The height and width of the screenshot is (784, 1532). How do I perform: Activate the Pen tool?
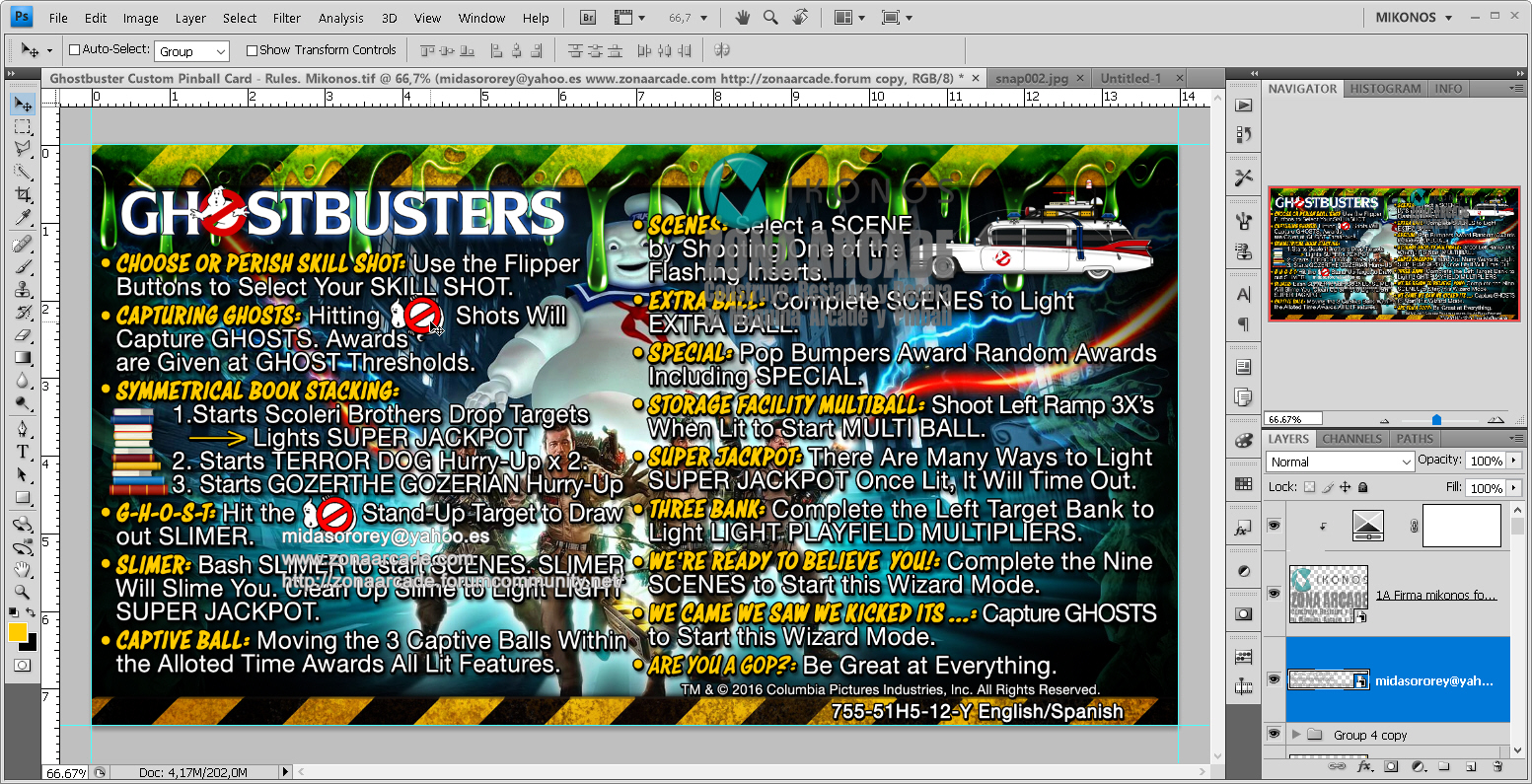[x=23, y=430]
